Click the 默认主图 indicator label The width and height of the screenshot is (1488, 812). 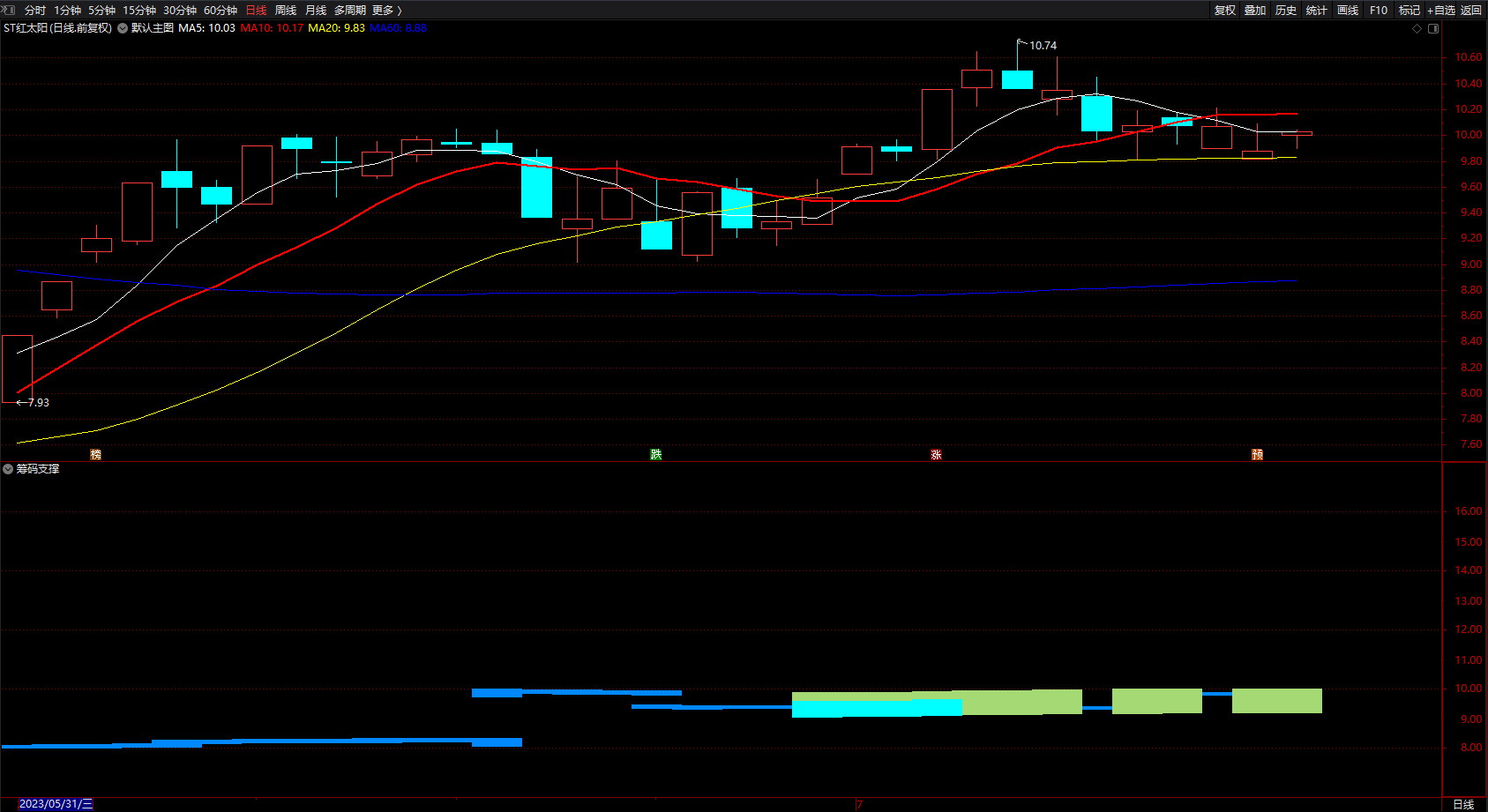tap(153, 28)
